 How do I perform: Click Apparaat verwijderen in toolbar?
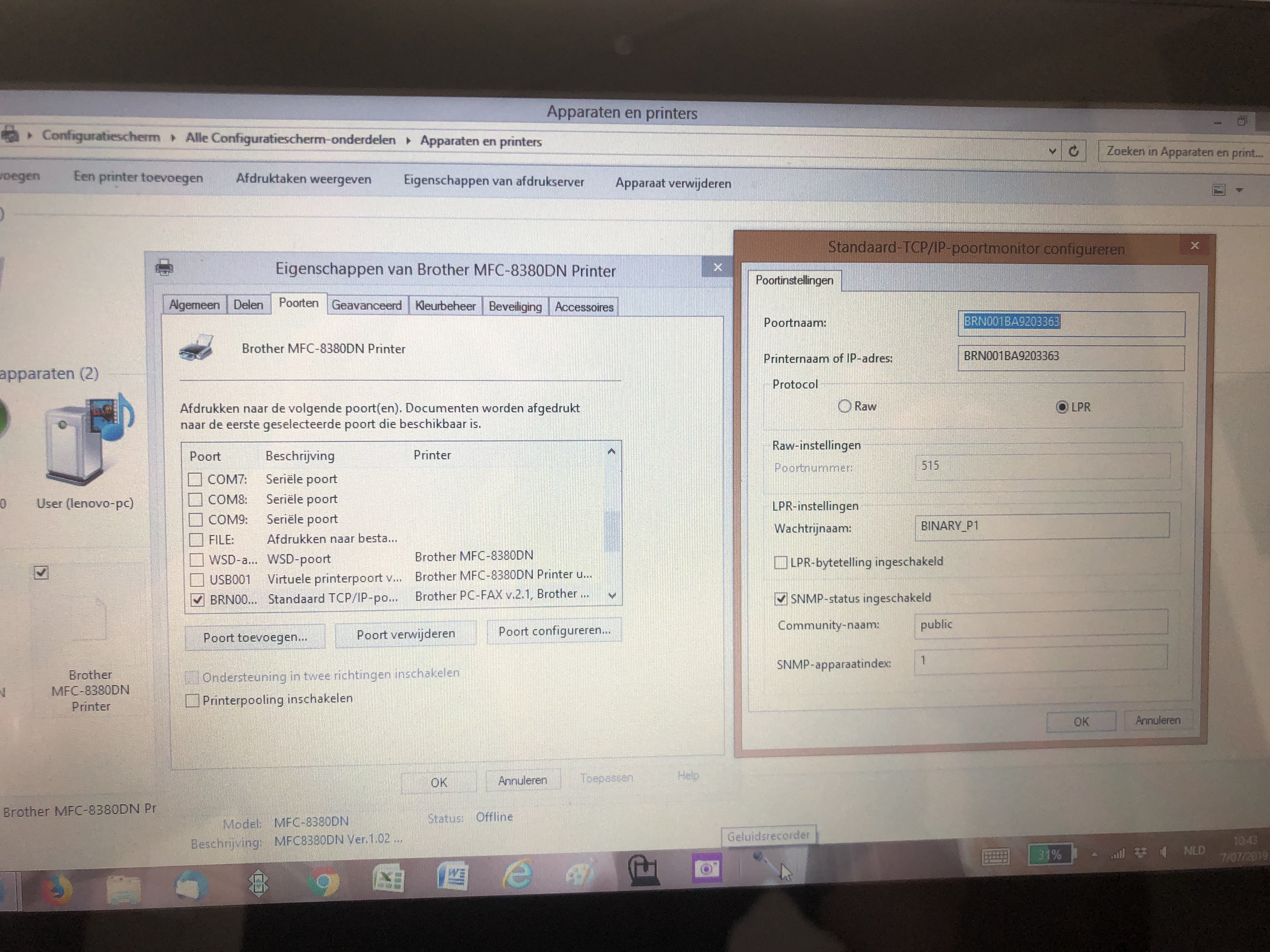tap(673, 184)
